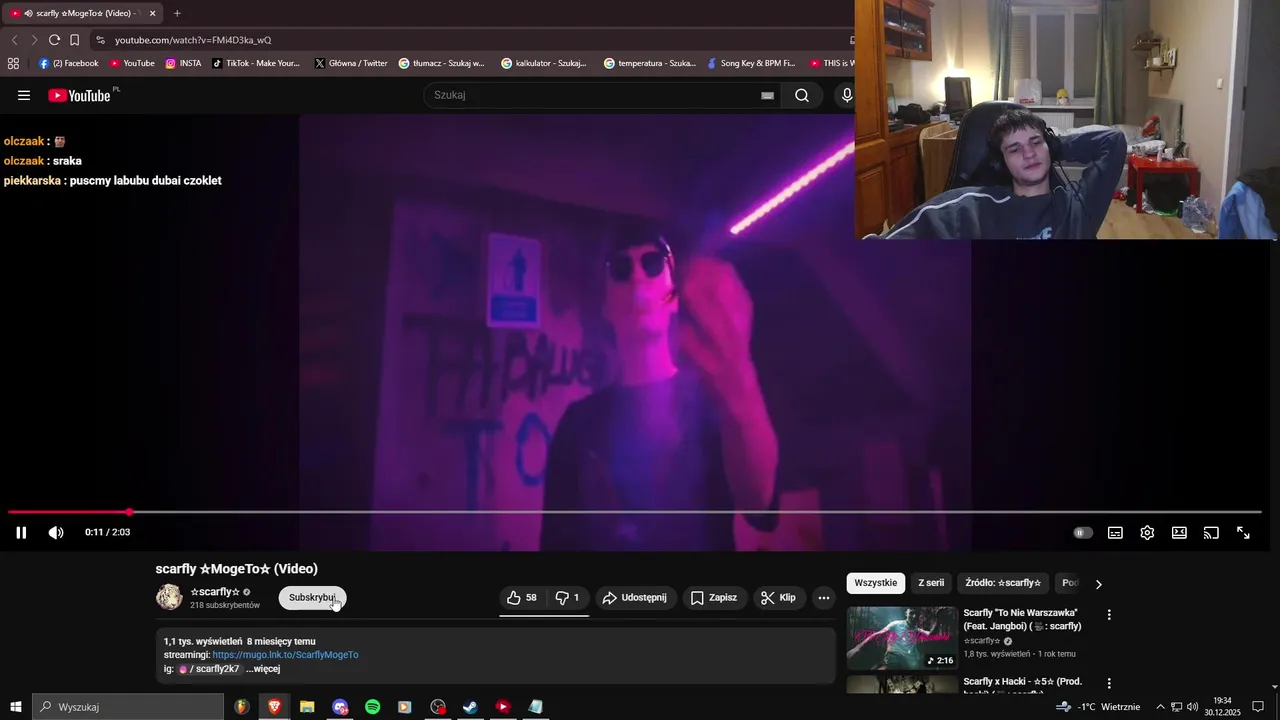The image size is (1280, 720).
Task: Toggle the autoplay switch in the player
Action: click(x=1083, y=532)
